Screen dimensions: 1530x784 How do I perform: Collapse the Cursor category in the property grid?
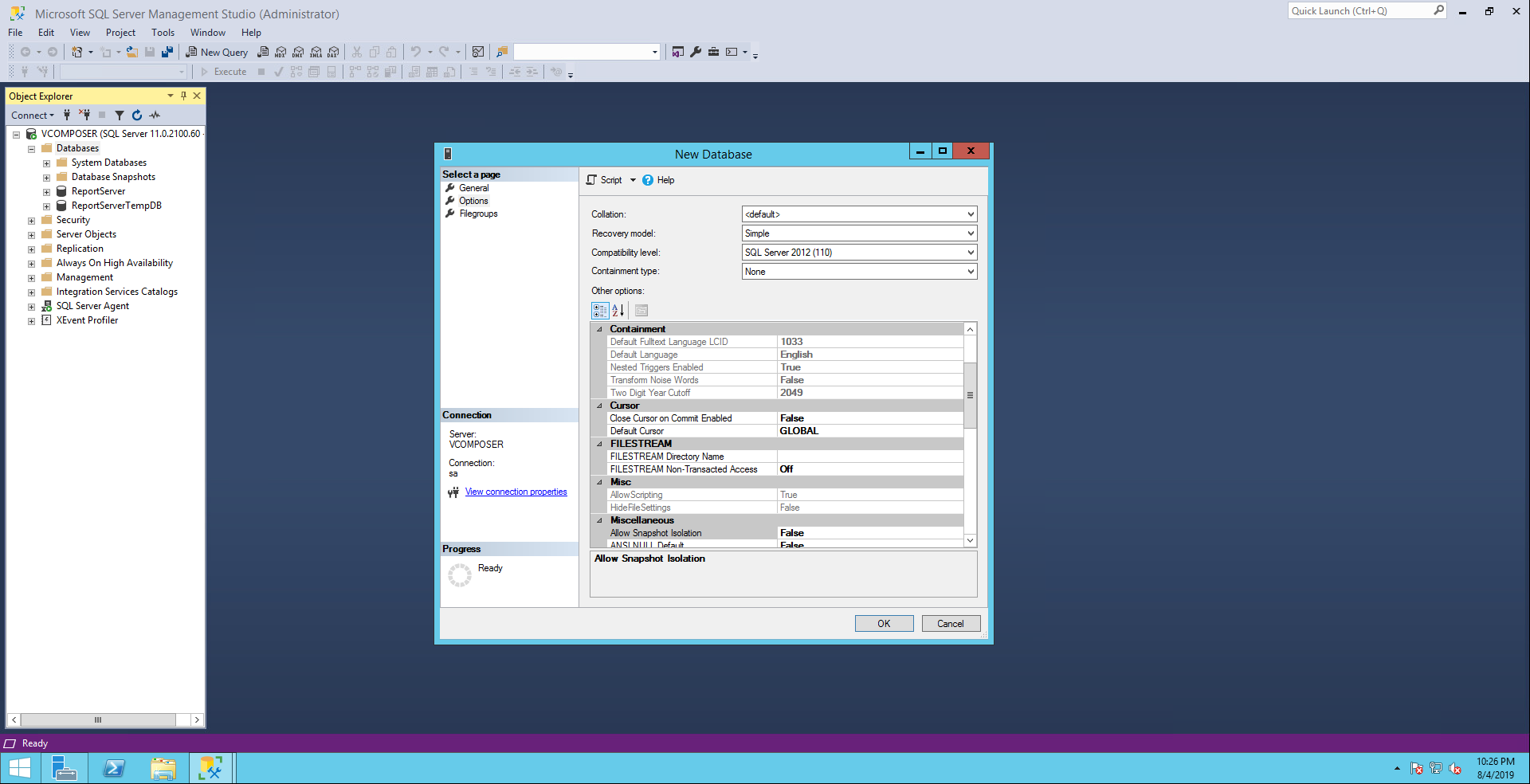(x=600, y=406)
